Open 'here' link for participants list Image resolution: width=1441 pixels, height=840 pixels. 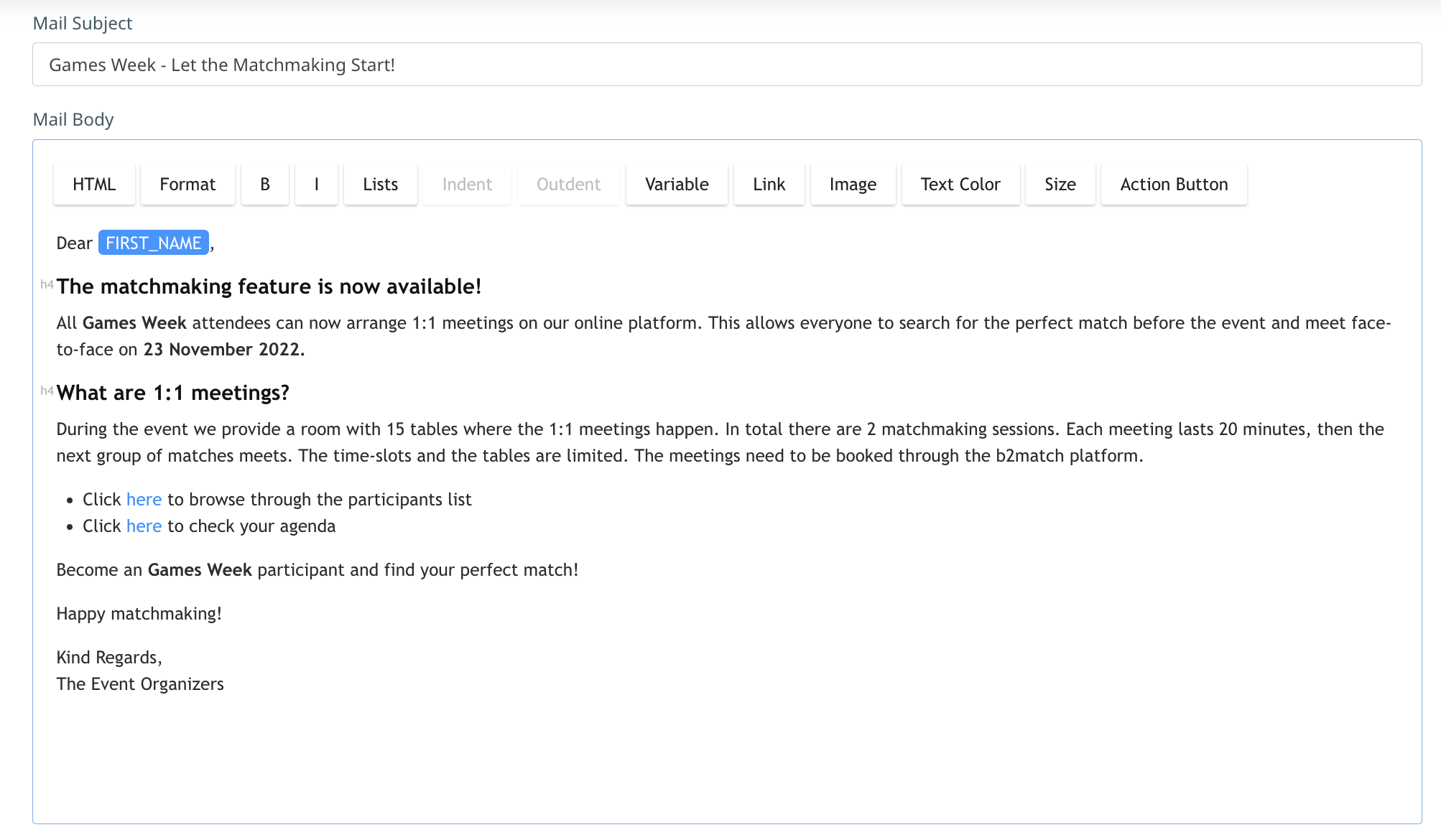pyautogui.click(x=144, y=500)
